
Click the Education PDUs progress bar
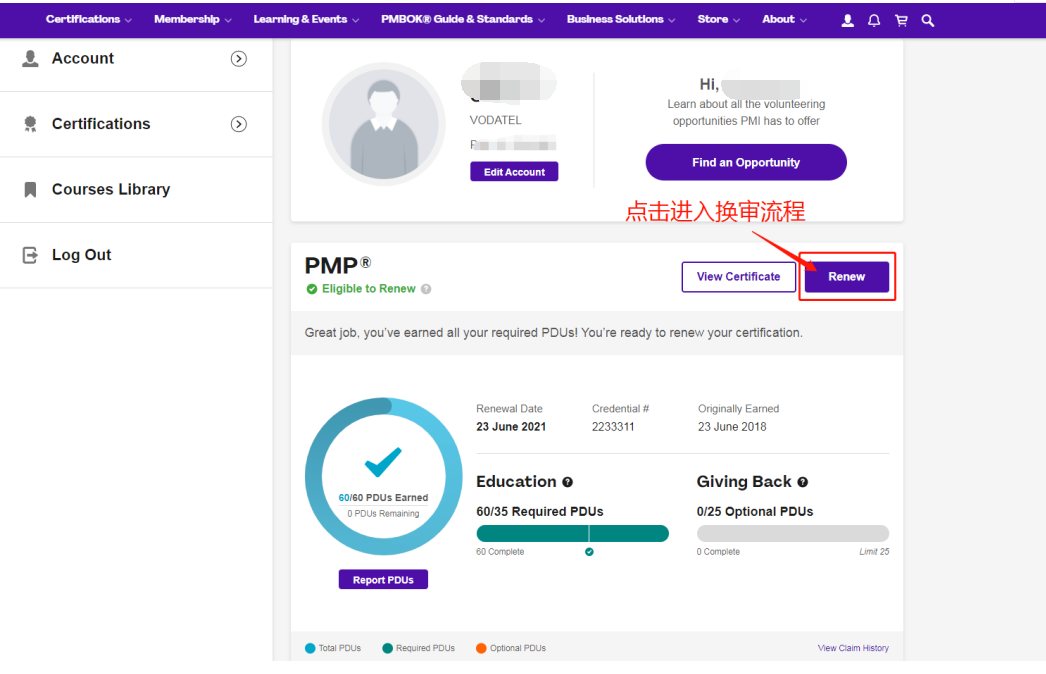click(x=572, y=533)
